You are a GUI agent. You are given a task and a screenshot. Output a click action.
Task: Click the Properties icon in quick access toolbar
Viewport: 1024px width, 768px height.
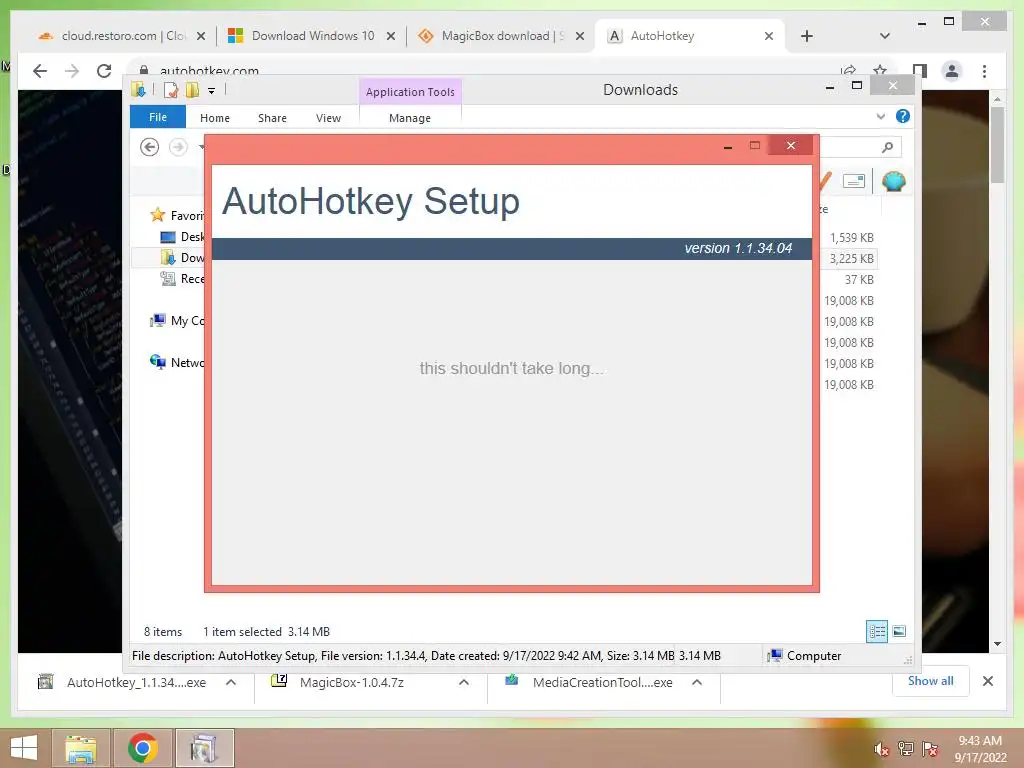point(171,90)
